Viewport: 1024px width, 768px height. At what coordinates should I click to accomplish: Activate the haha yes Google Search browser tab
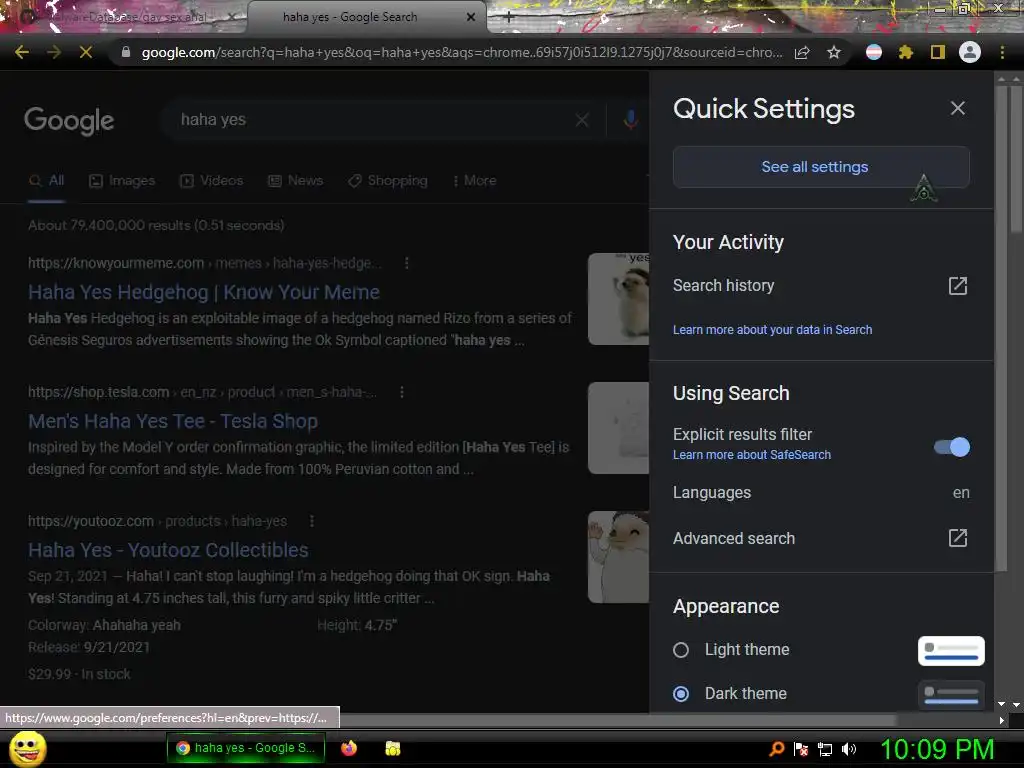pyautogui.click(x=350, y=17)
